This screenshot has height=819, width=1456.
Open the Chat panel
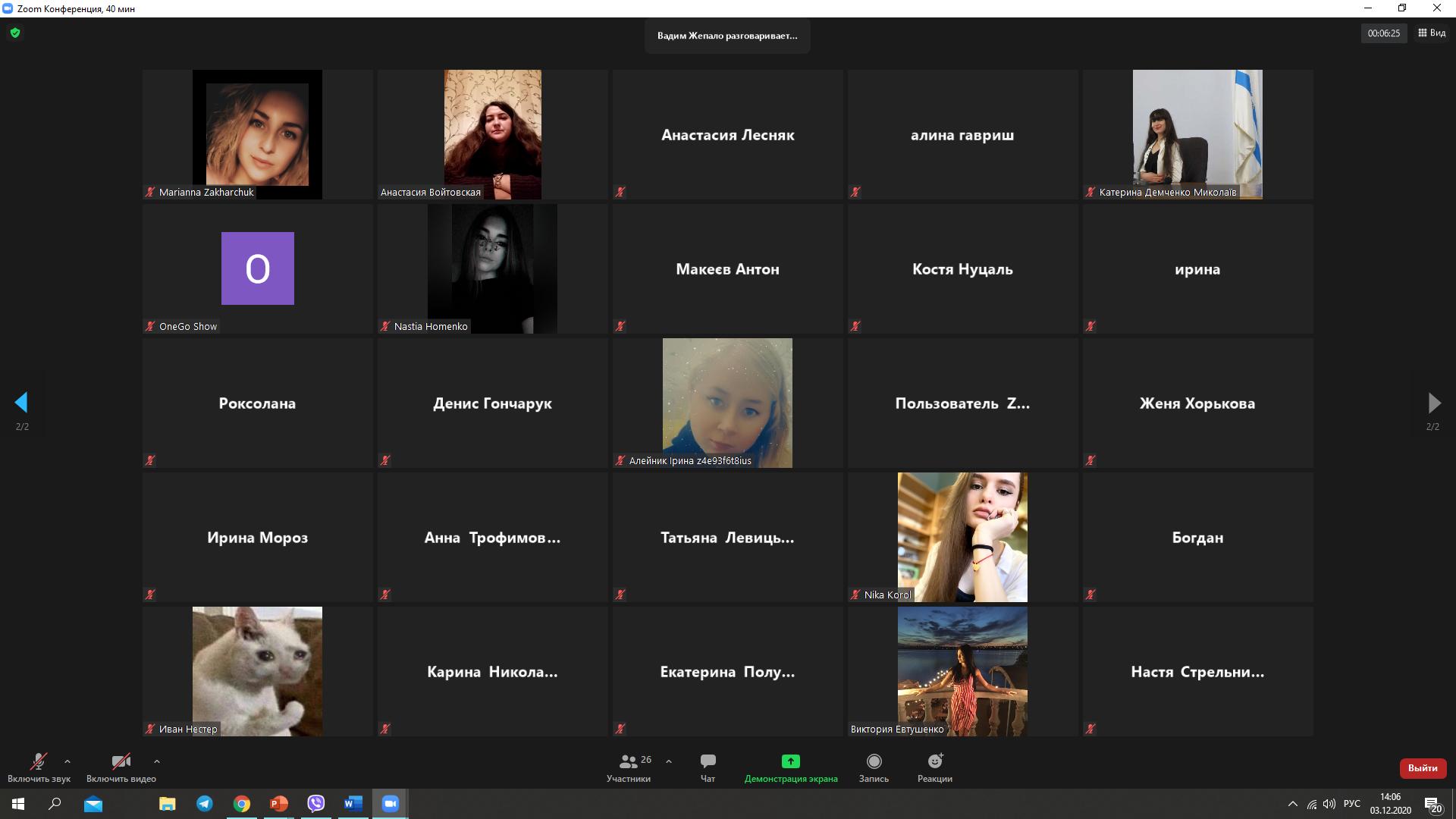(708, 761)
